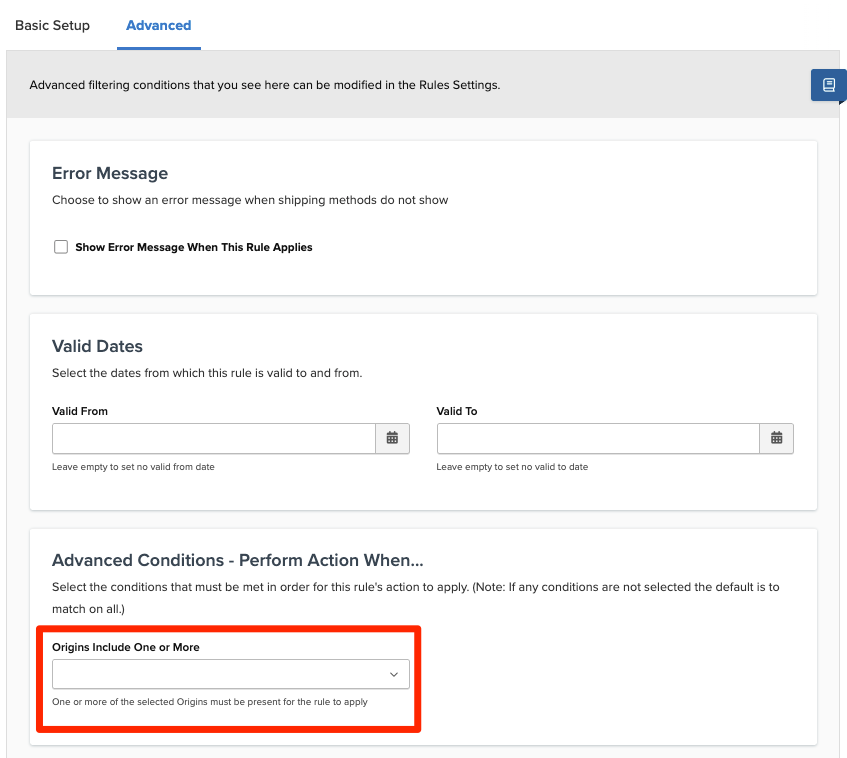Focus the Valid From date field
The image size is (847, 758).
click(x=213, y=438)
